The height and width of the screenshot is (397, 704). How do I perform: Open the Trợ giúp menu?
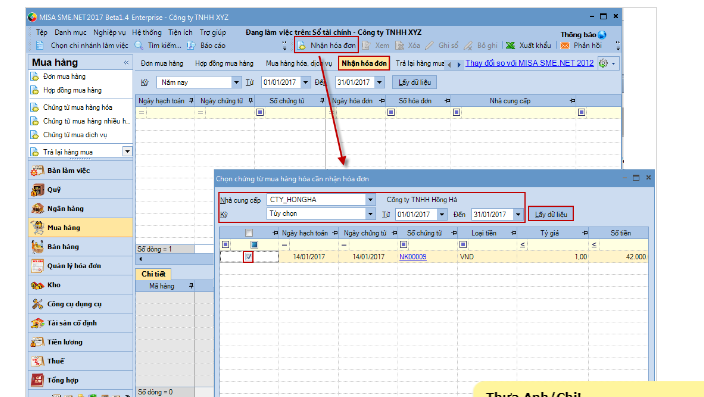(x=213, y=32)
